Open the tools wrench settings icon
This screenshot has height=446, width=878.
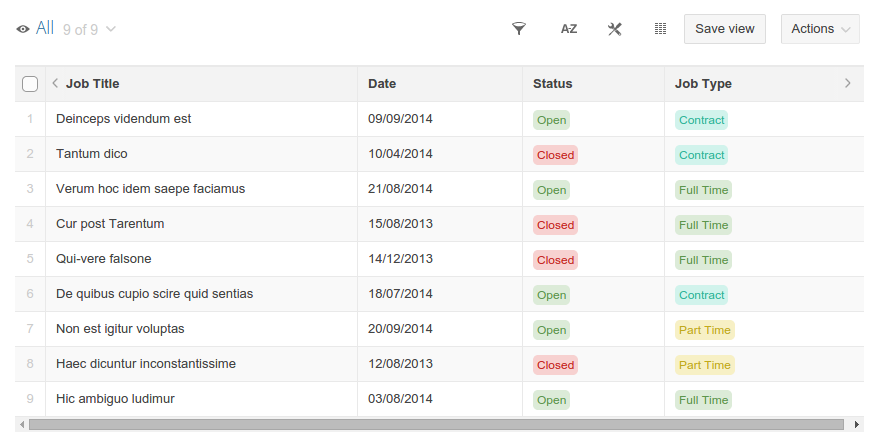pos(615,29)
